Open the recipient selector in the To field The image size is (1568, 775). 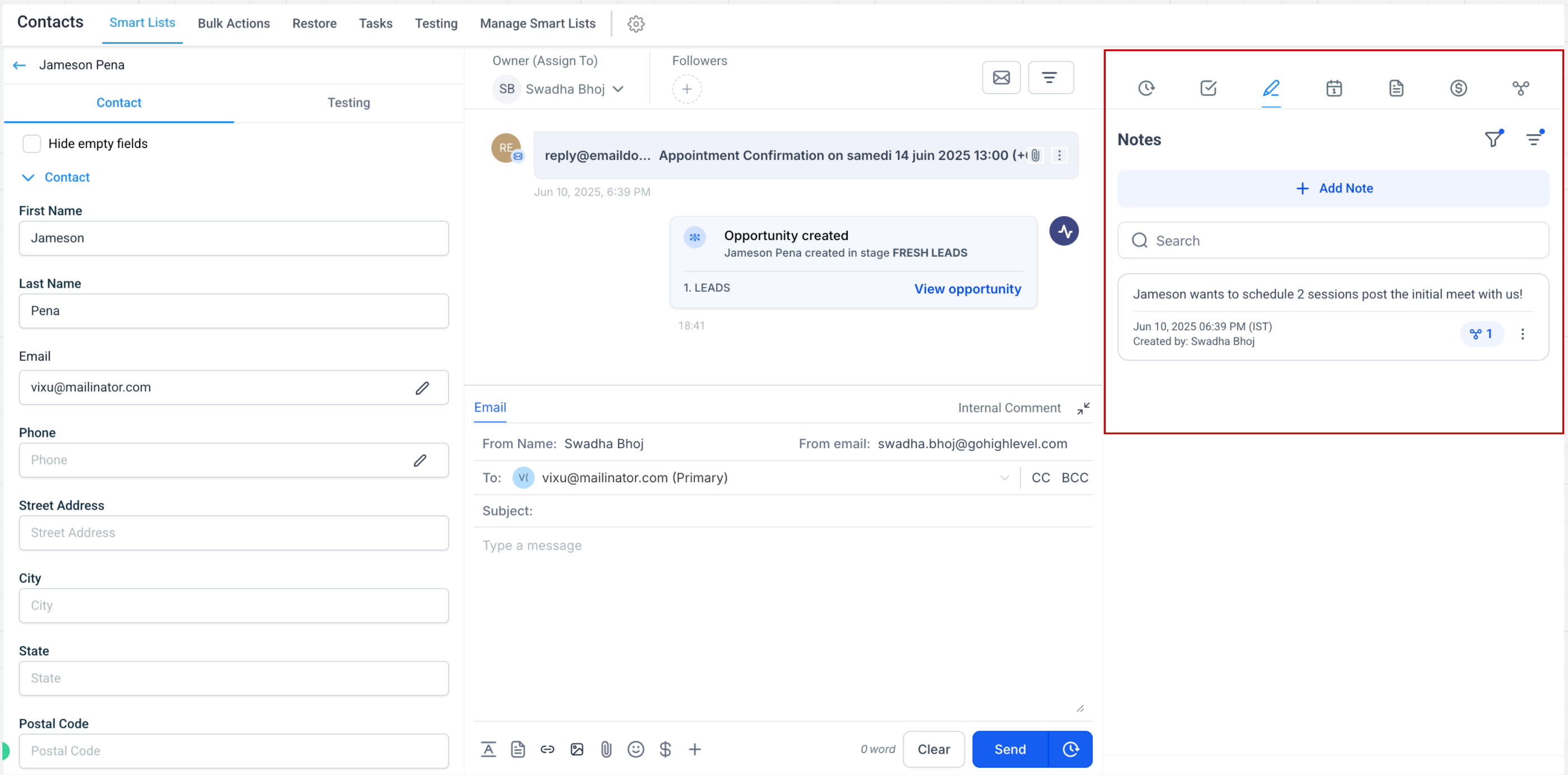(x=1004, y=478)
